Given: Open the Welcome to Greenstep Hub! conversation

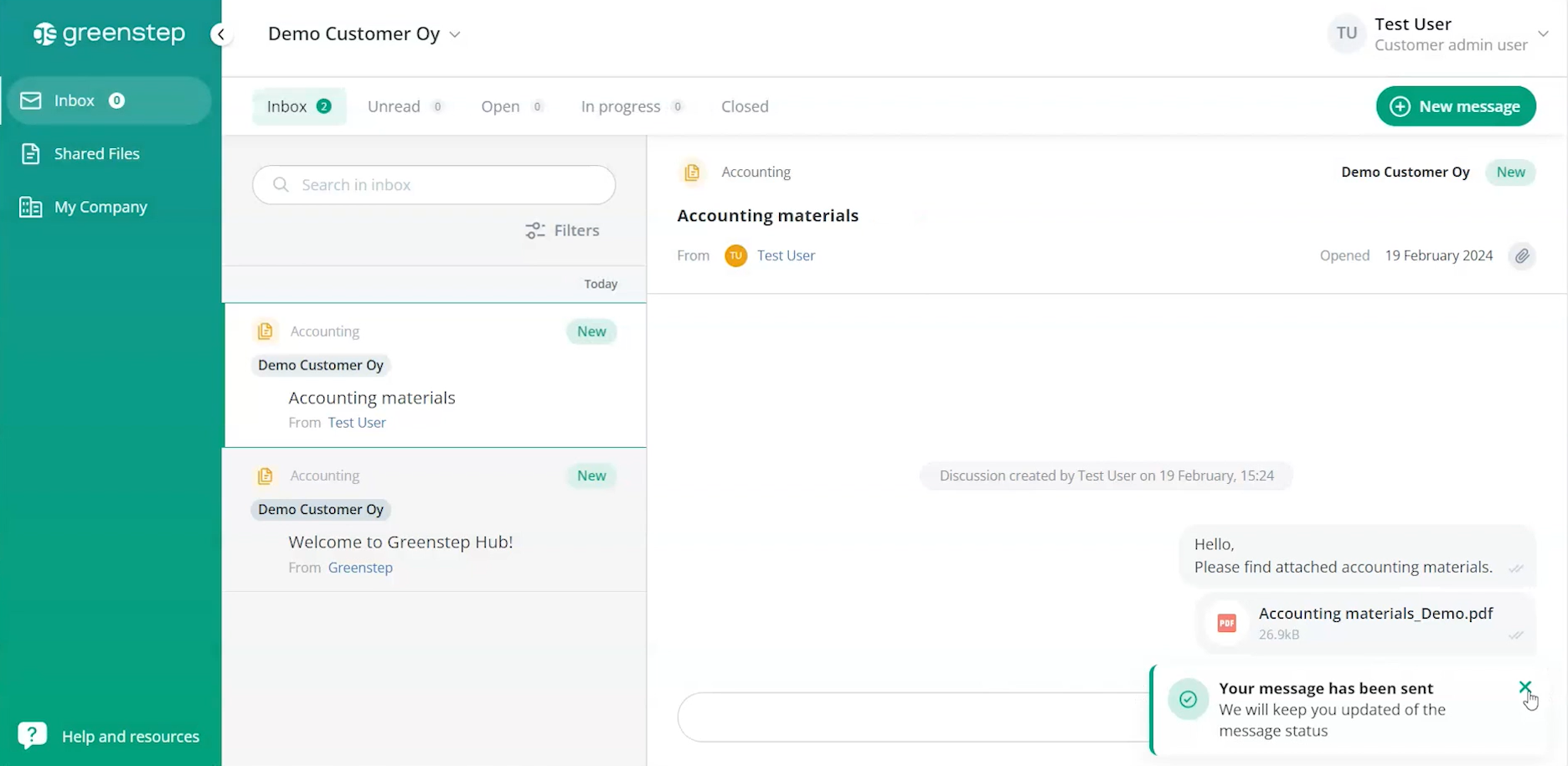Looking at the screenshot, I should coord(400,542).
